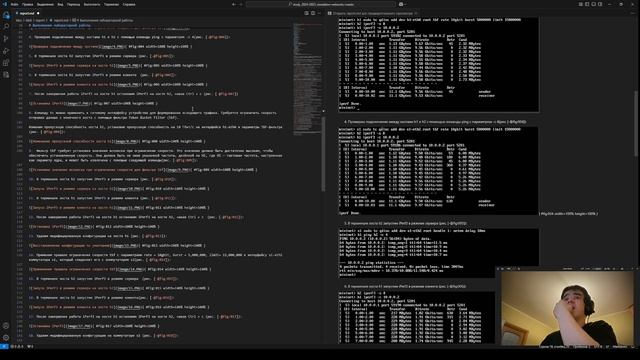Click the webcam overlay video
Screen dimensions: 640x360
point(567,308)
